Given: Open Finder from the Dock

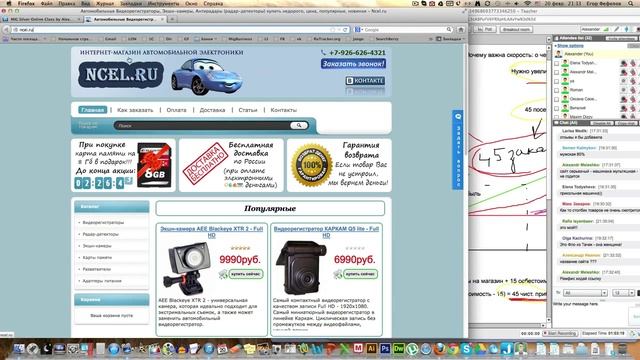Looking at the screenshot, I should click(19, 349).
